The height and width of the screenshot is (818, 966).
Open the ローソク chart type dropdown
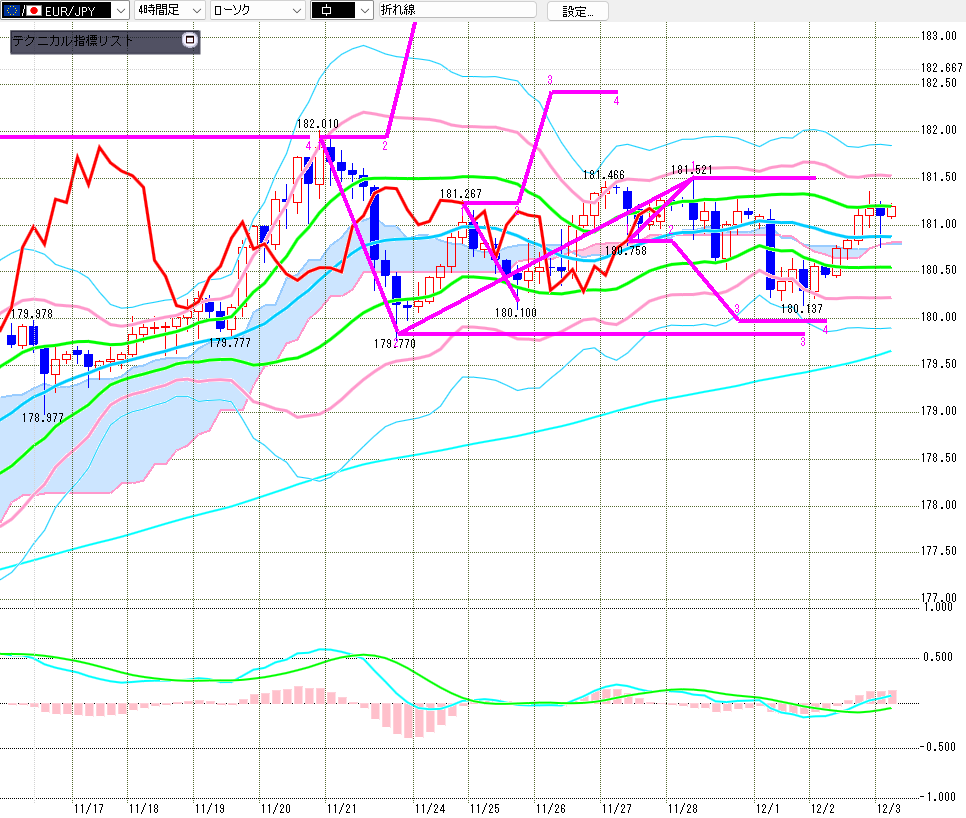pyautogui.click(x=297, y=11)
